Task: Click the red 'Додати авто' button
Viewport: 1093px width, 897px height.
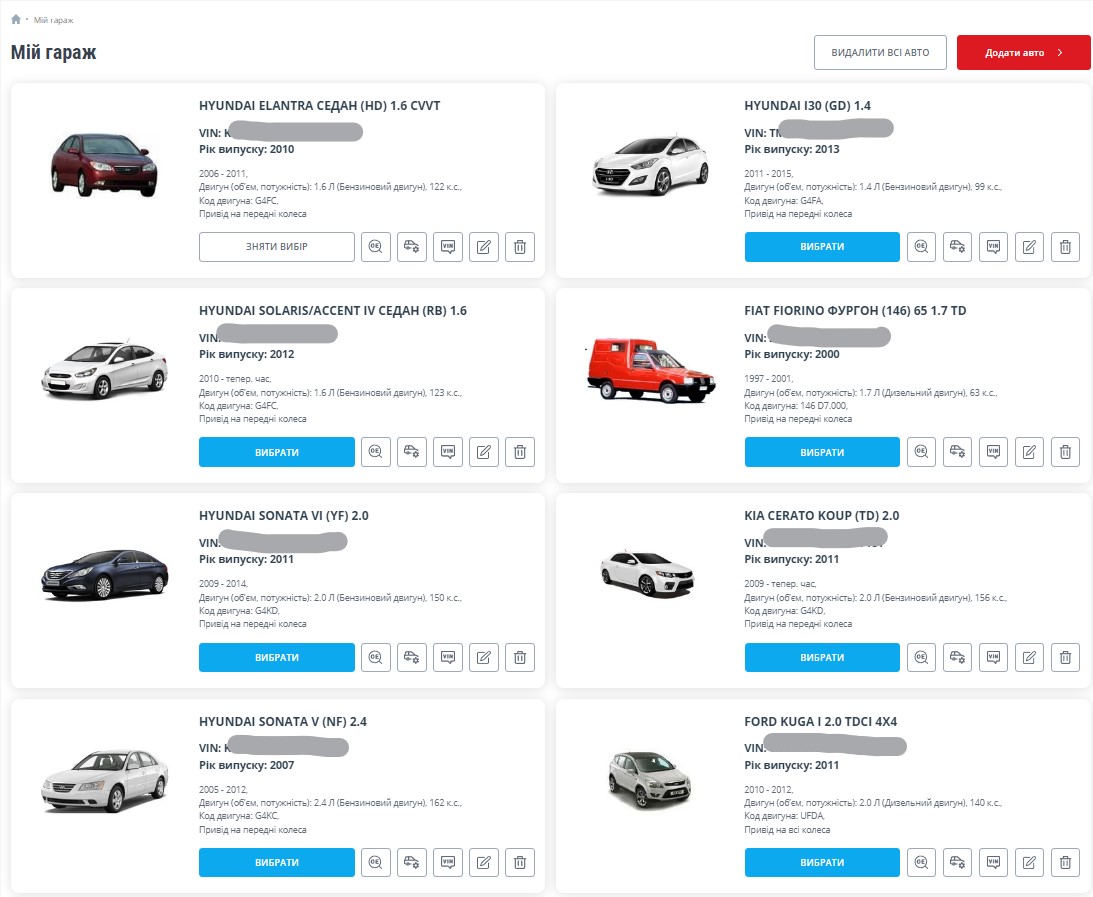Action: (1023, 53)
